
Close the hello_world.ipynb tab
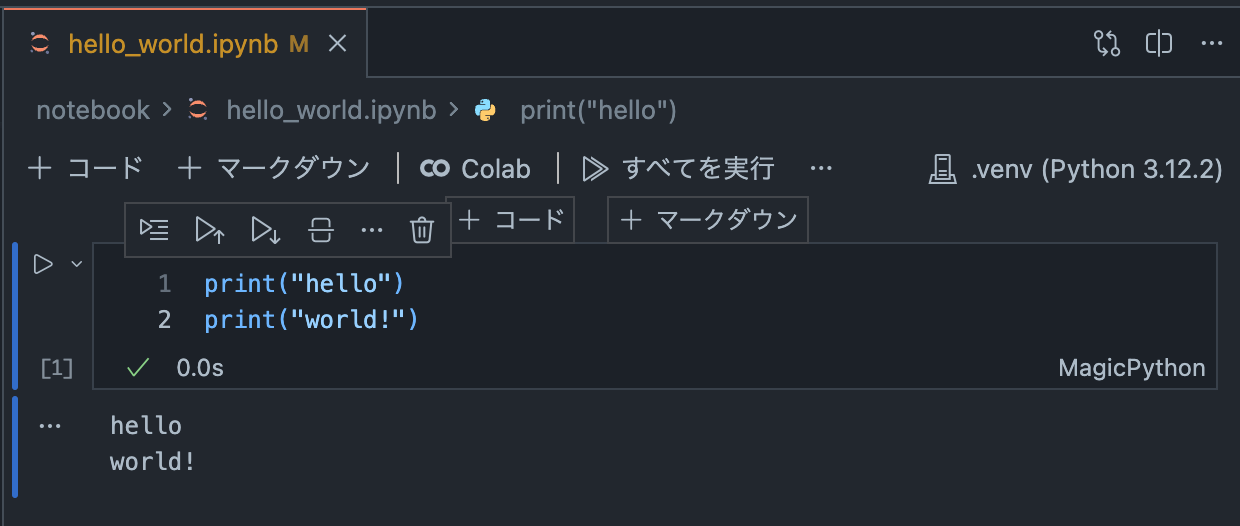pos(338,44)
